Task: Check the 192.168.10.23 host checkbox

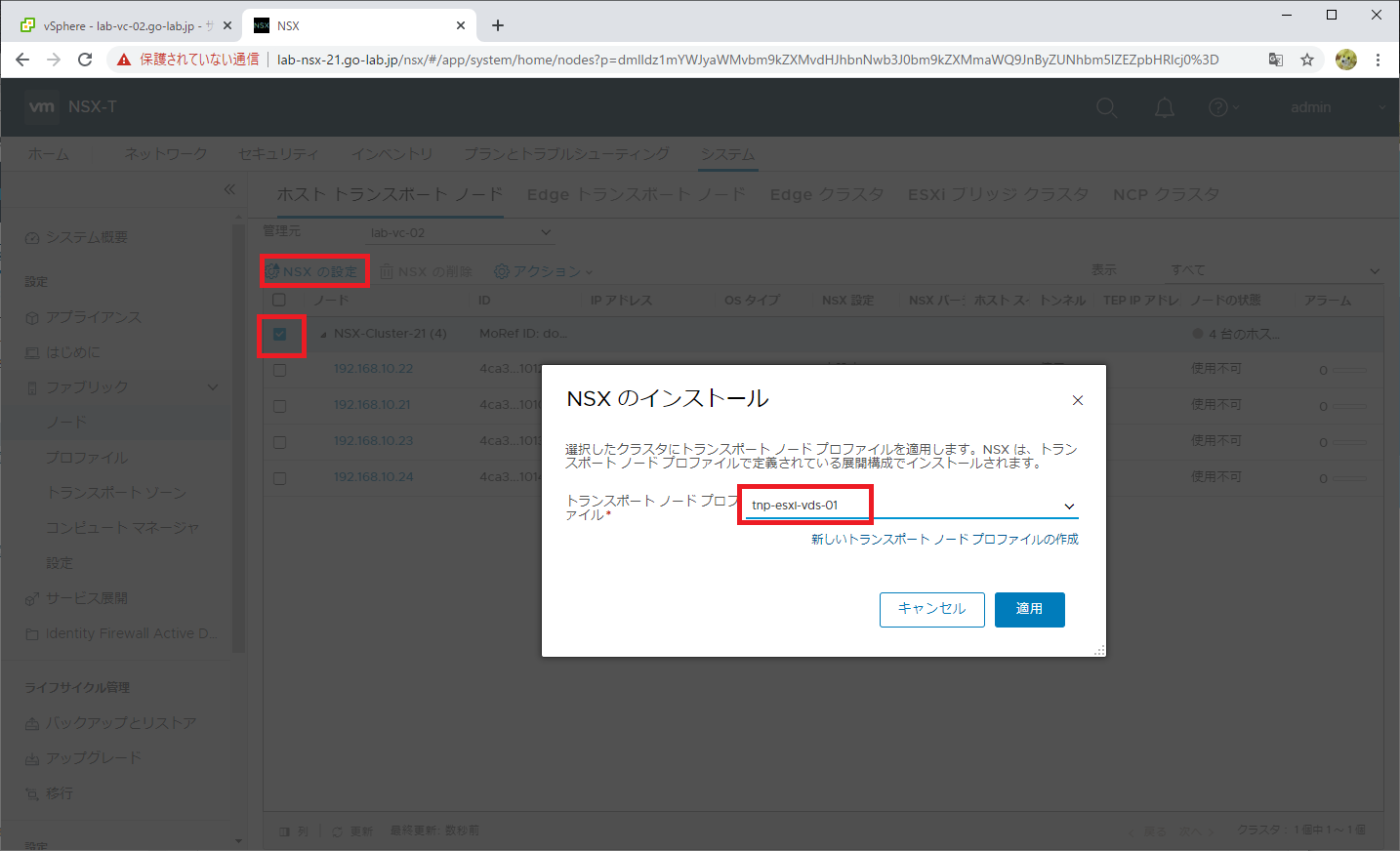Action: pyautogui.click(x=280, y=442)
